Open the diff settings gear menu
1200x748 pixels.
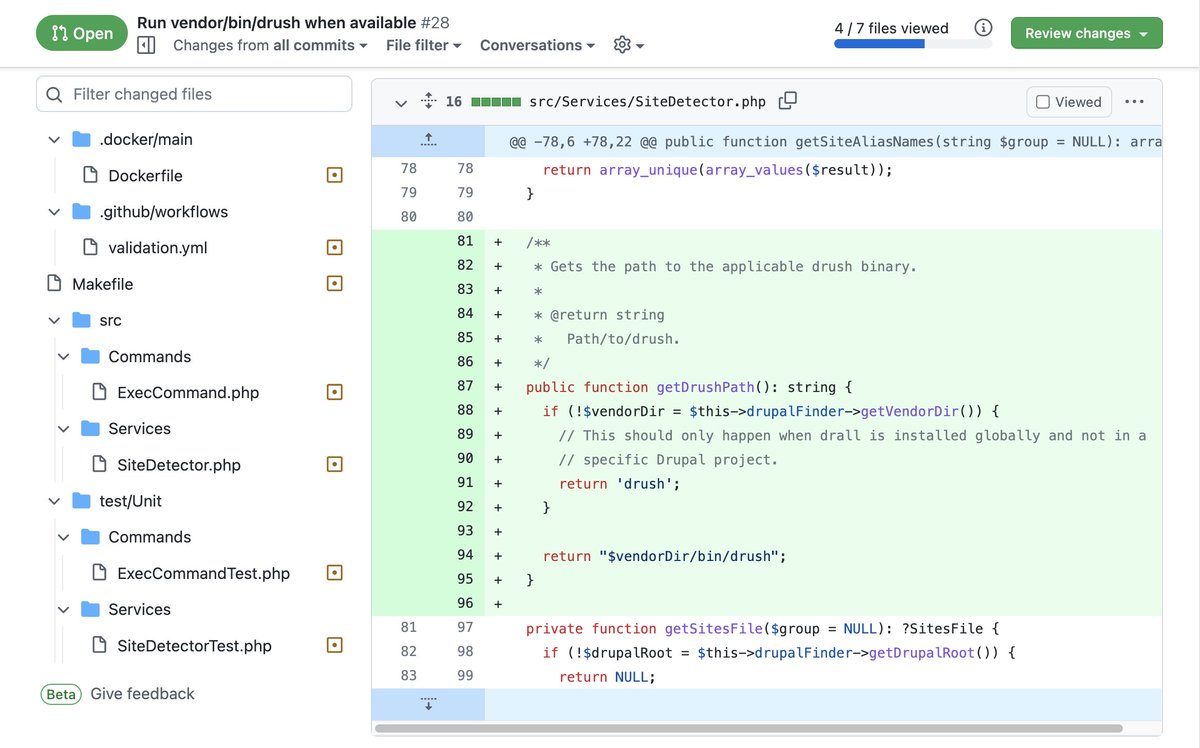[628, 45]
